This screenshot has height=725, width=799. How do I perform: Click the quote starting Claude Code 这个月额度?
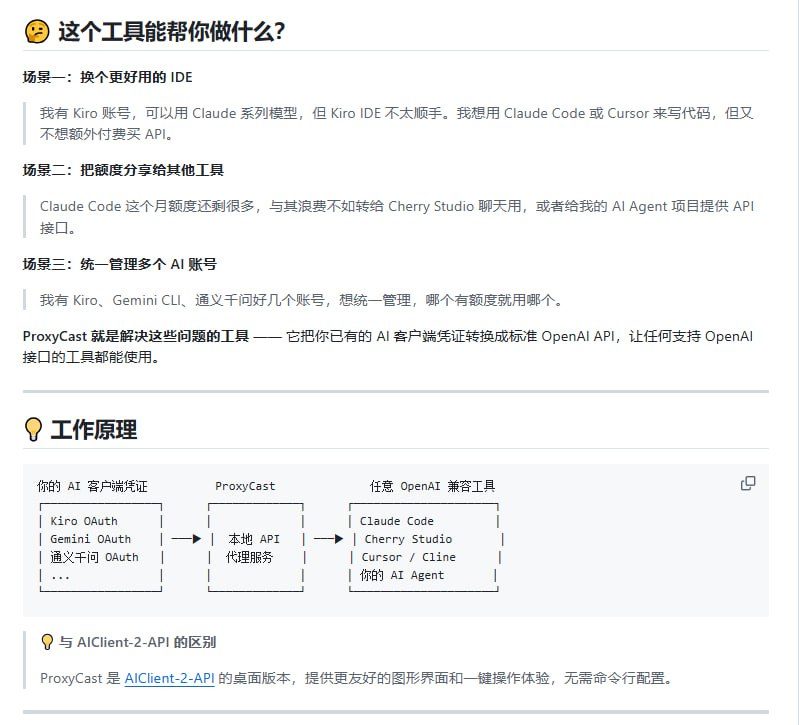[396, 217]
